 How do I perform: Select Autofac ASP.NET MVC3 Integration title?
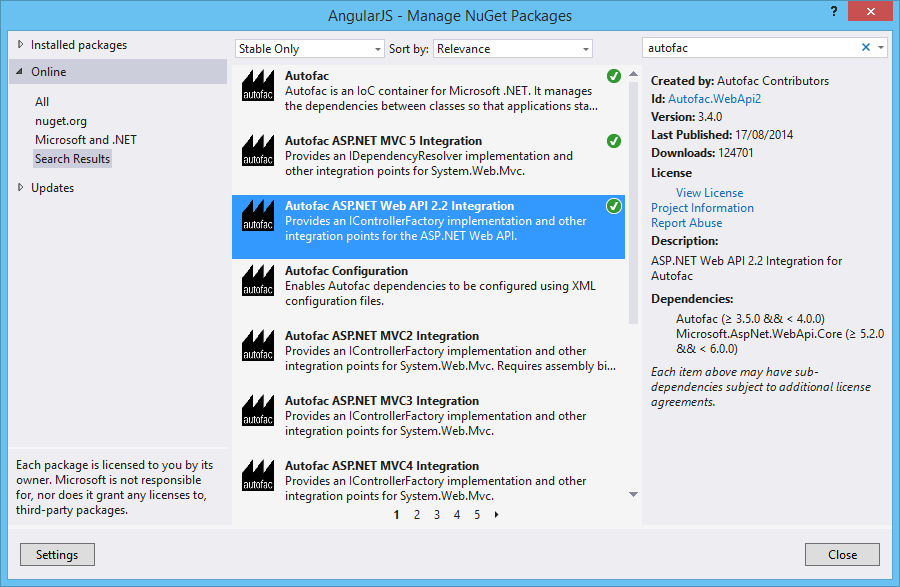(382, 401)
